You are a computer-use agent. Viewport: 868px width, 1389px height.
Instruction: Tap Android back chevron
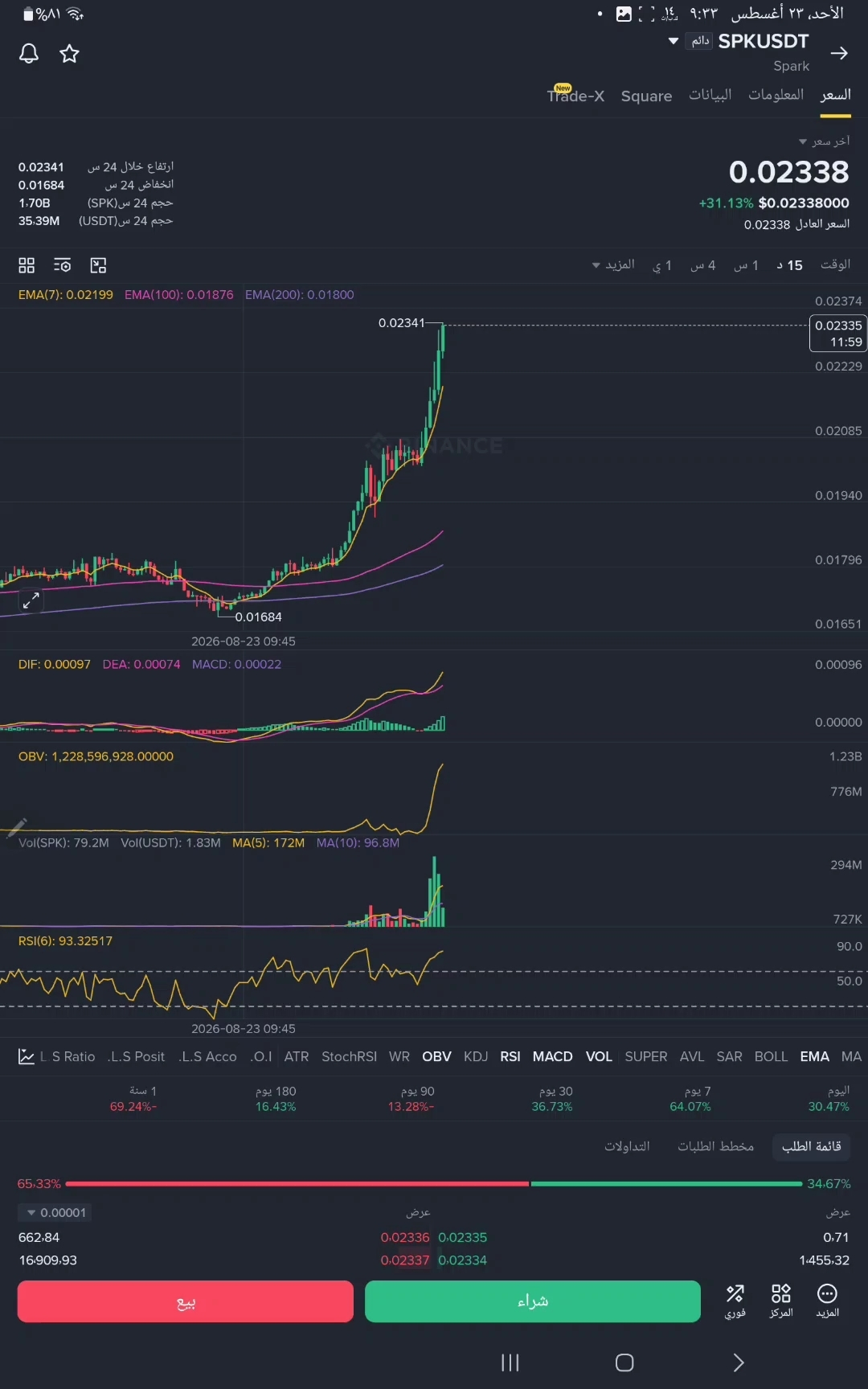[739, 1362]
